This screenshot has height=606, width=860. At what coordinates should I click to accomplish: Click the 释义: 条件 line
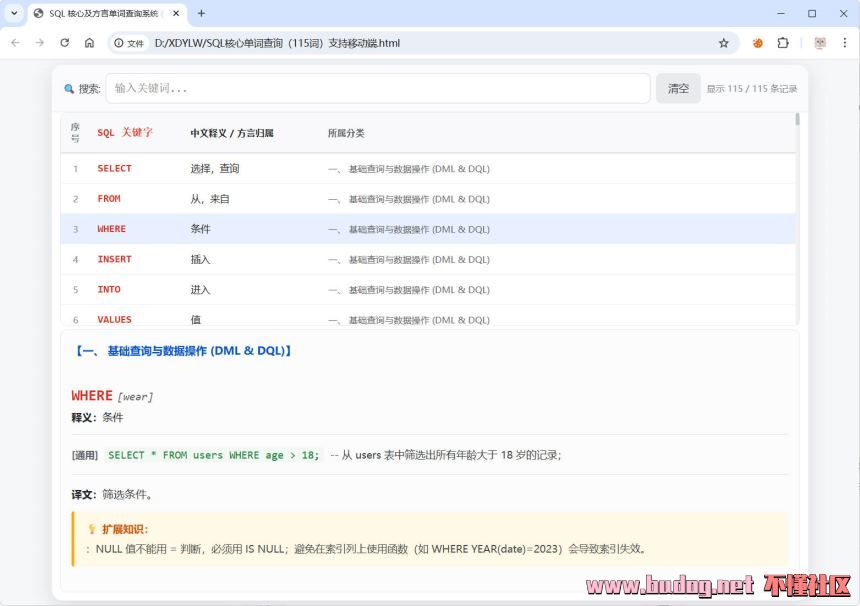(97, 417)
